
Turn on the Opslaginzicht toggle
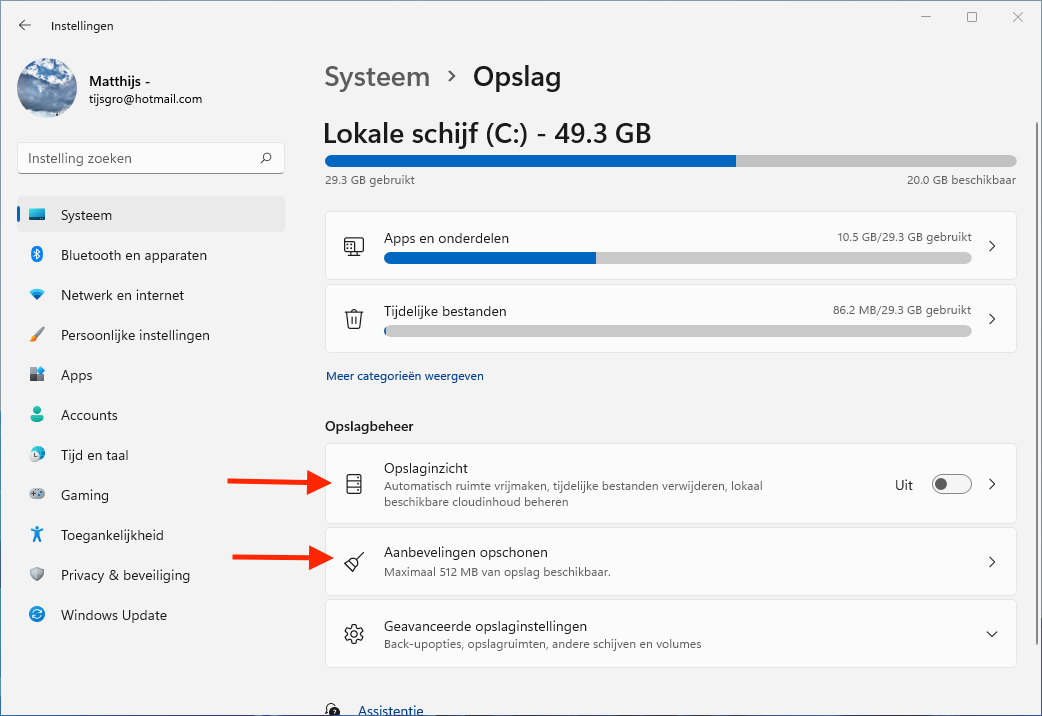click(x=951, y=484)
